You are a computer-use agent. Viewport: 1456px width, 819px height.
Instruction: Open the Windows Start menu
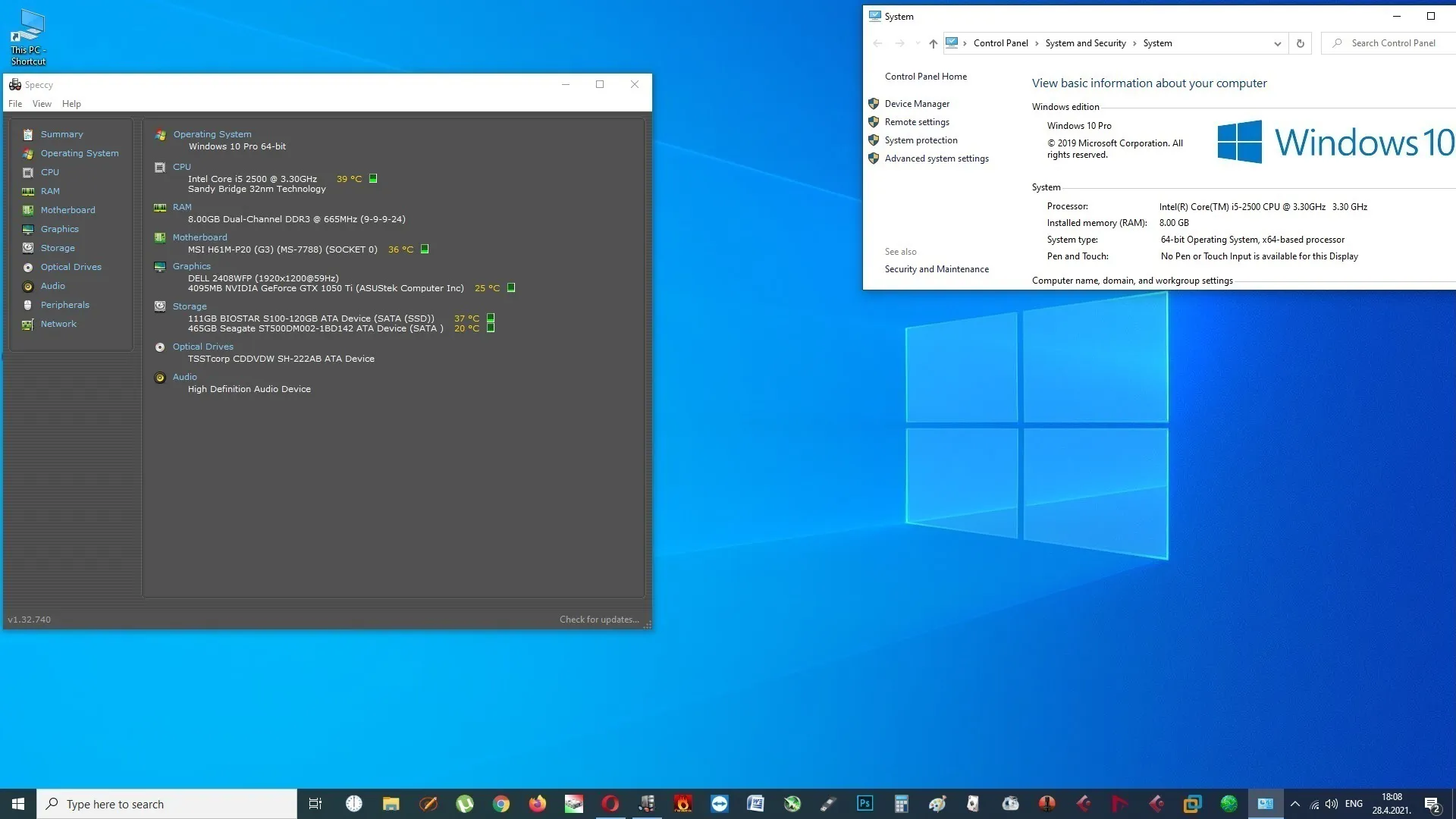[x=18, y=804]
